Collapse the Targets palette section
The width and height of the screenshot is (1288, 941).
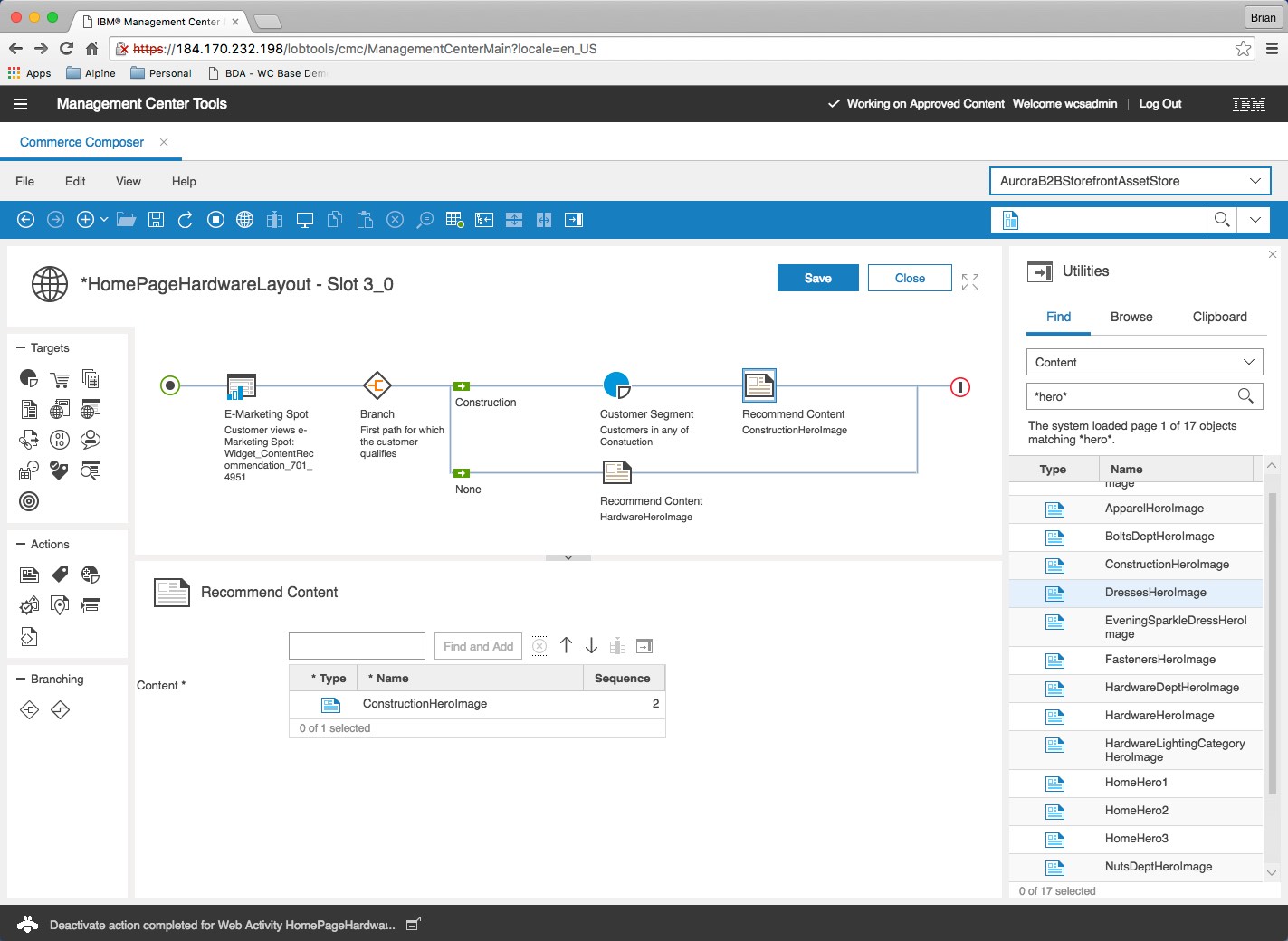pos(21,348)
